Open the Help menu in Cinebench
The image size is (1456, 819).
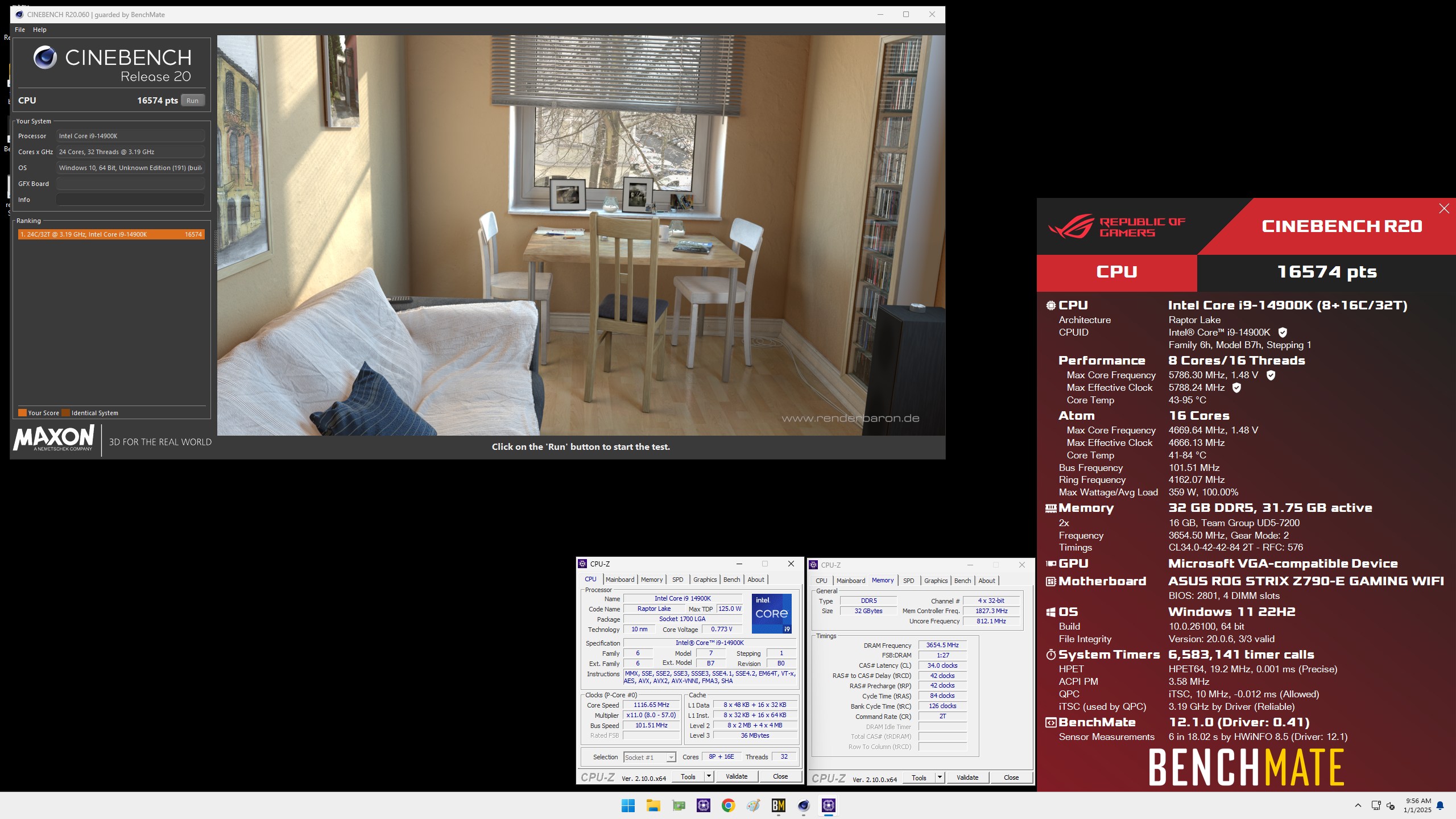(x=40, y=30)
